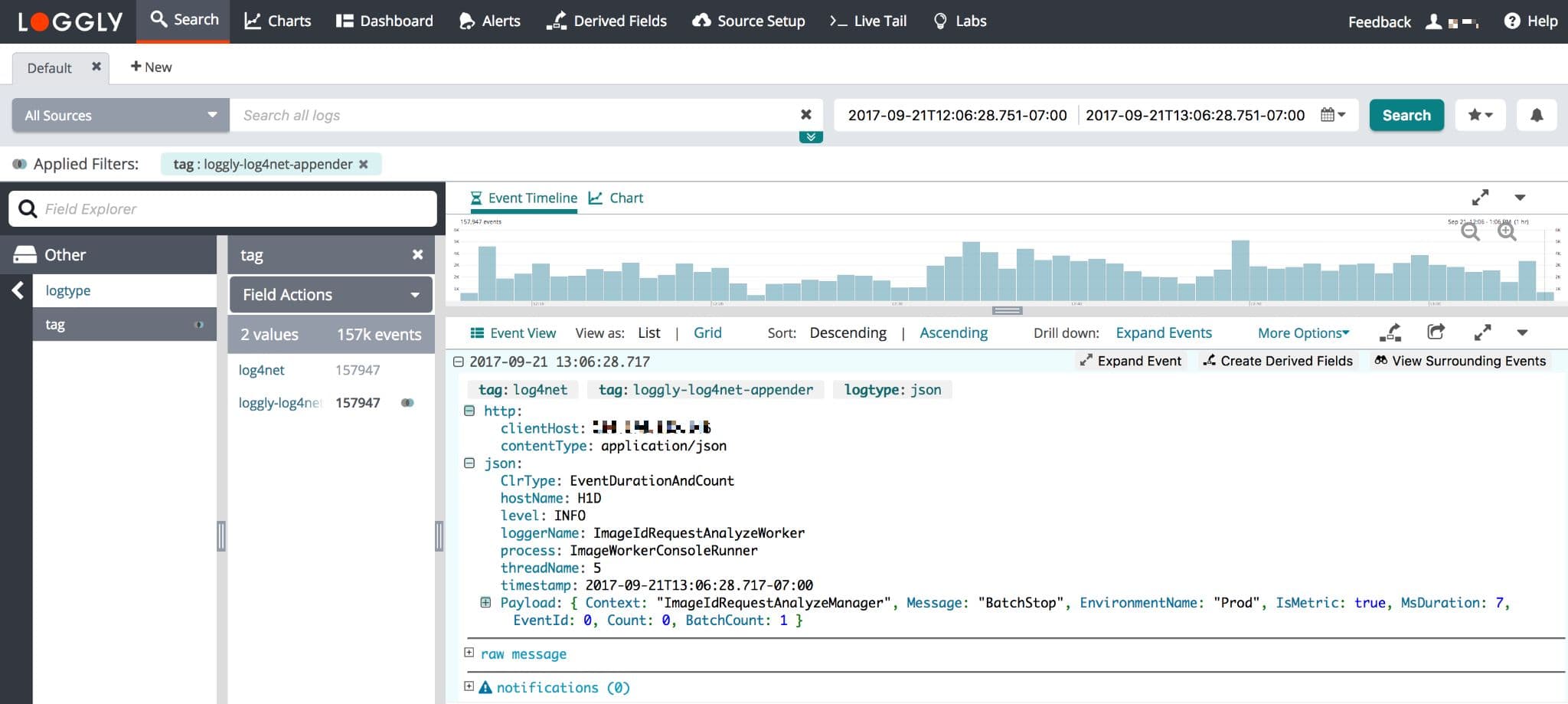Toggle the loggly-log4net value filter
The image size is (1568, 704).
pyautogui.click(x=407, y=403)
